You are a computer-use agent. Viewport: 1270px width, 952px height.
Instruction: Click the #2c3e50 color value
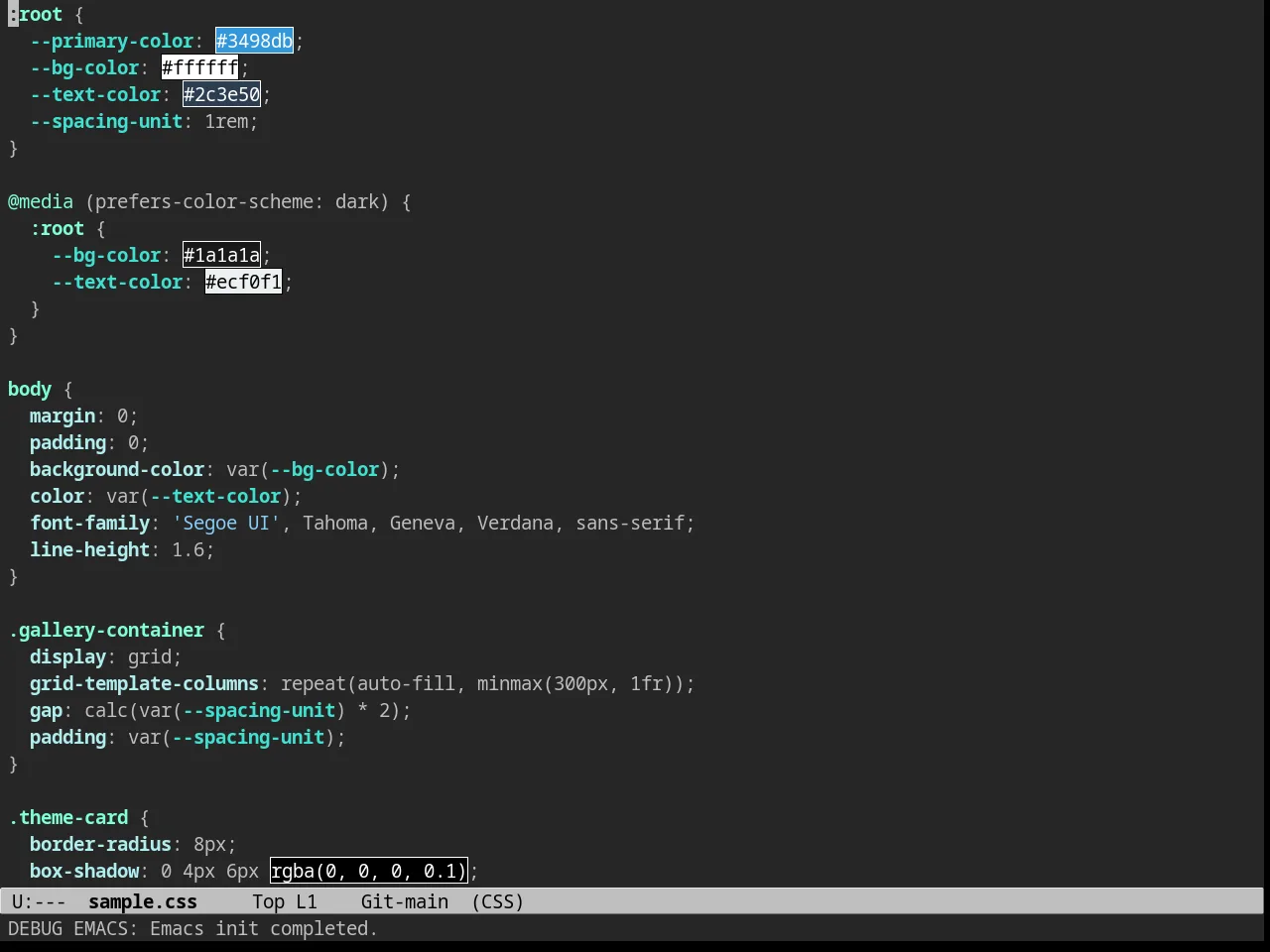221,94
